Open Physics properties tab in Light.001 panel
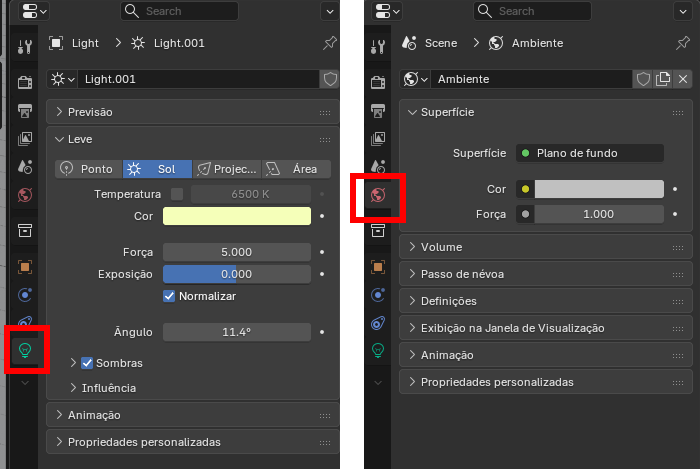700x469 pixels. [25, 295]
